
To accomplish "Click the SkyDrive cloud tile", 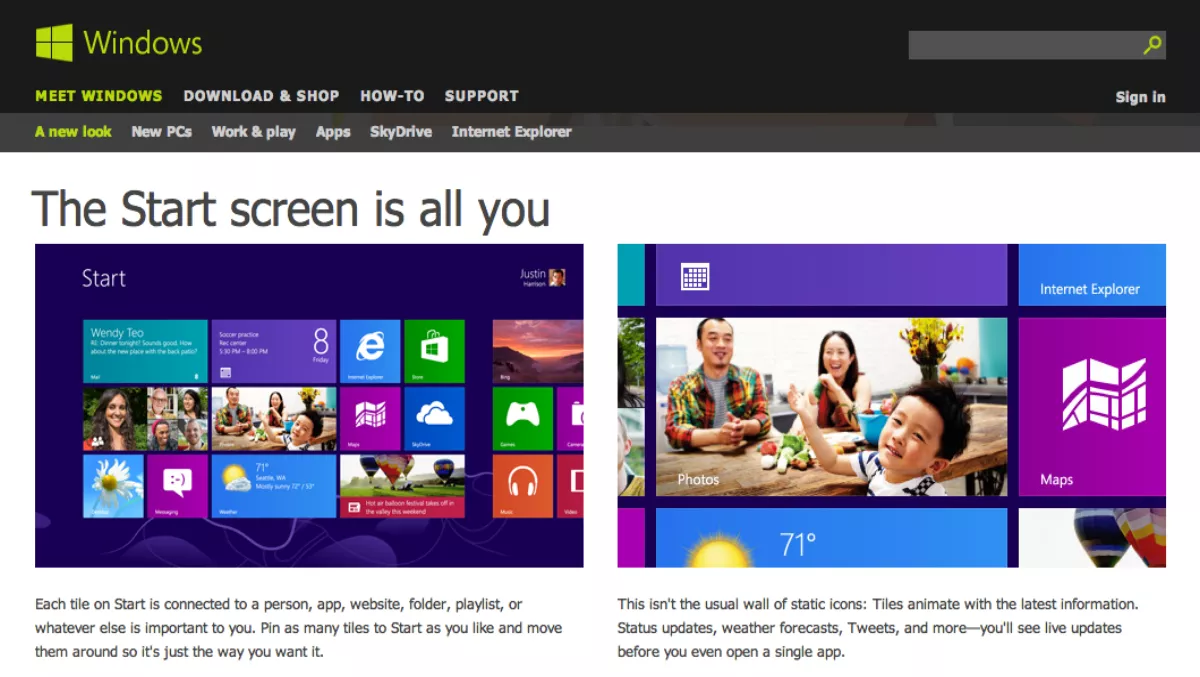I will [434, 418].
